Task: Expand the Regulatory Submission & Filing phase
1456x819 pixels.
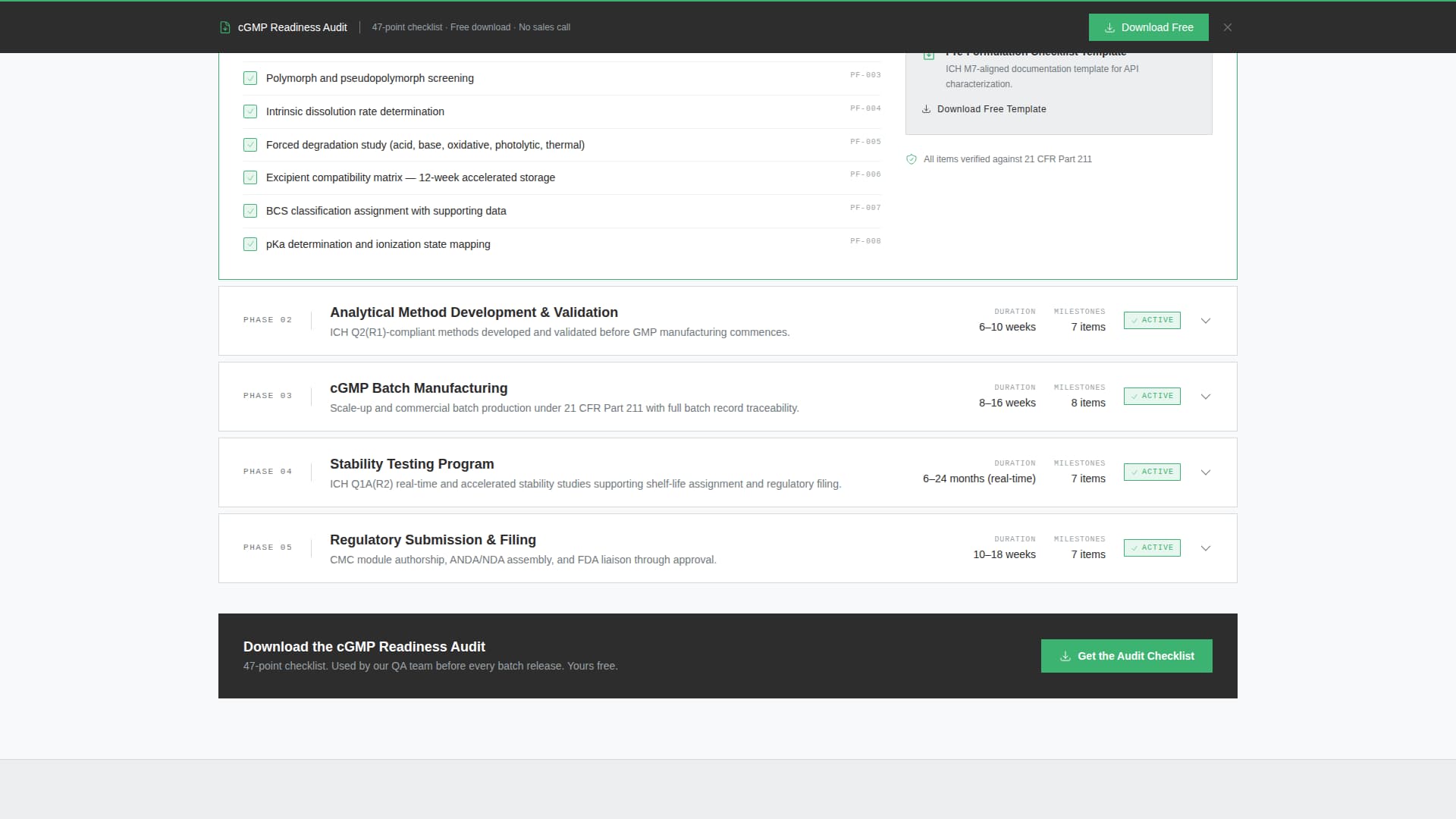Action: [1205, 548]
